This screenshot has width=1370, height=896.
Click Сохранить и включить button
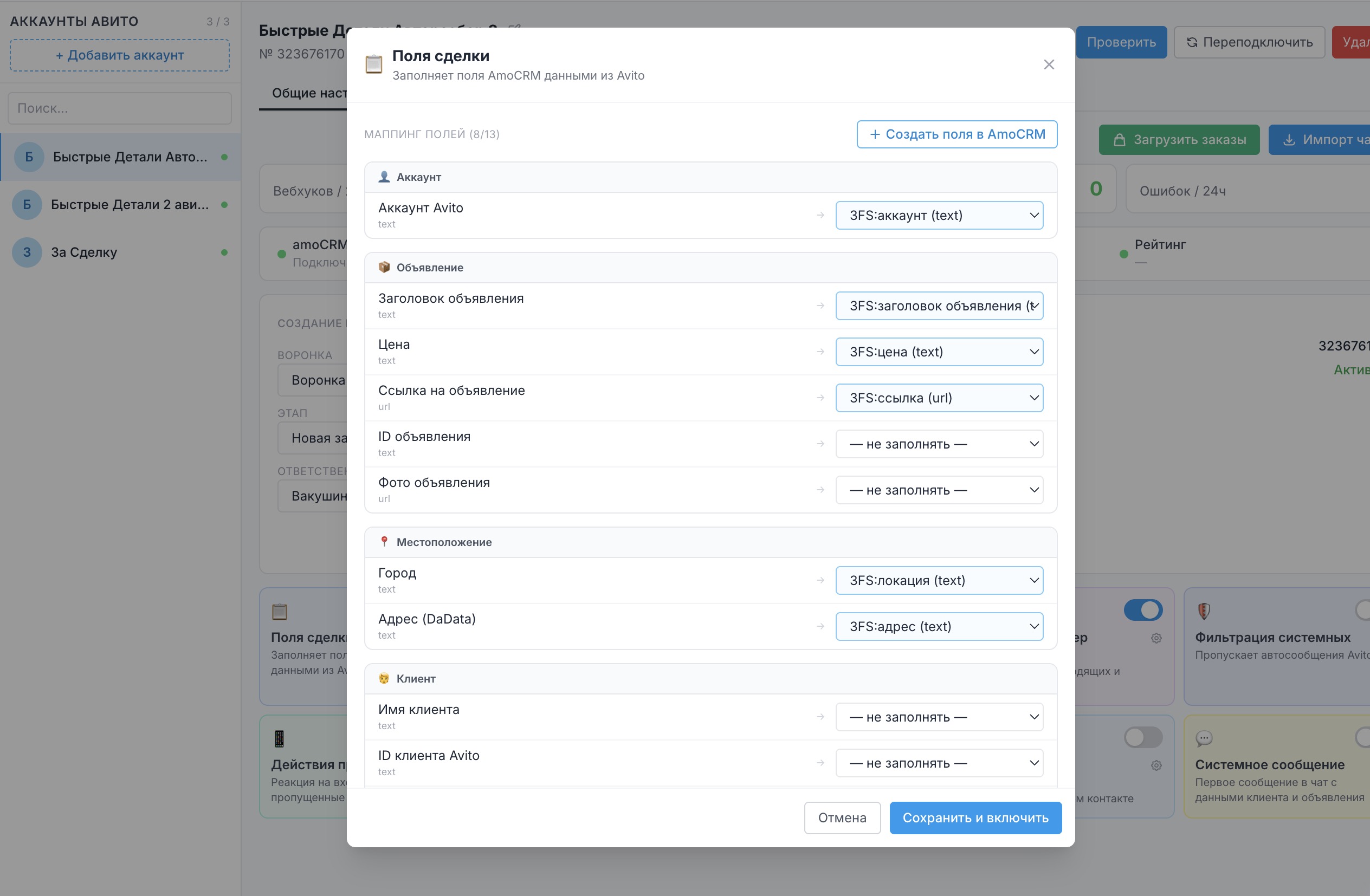click(975, 818)
